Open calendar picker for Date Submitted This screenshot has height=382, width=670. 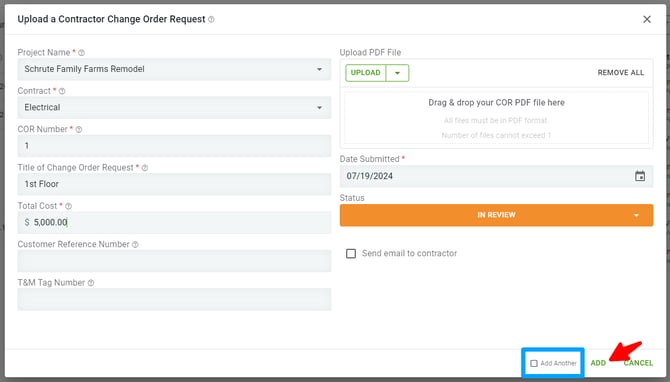[x=640, y=176]
